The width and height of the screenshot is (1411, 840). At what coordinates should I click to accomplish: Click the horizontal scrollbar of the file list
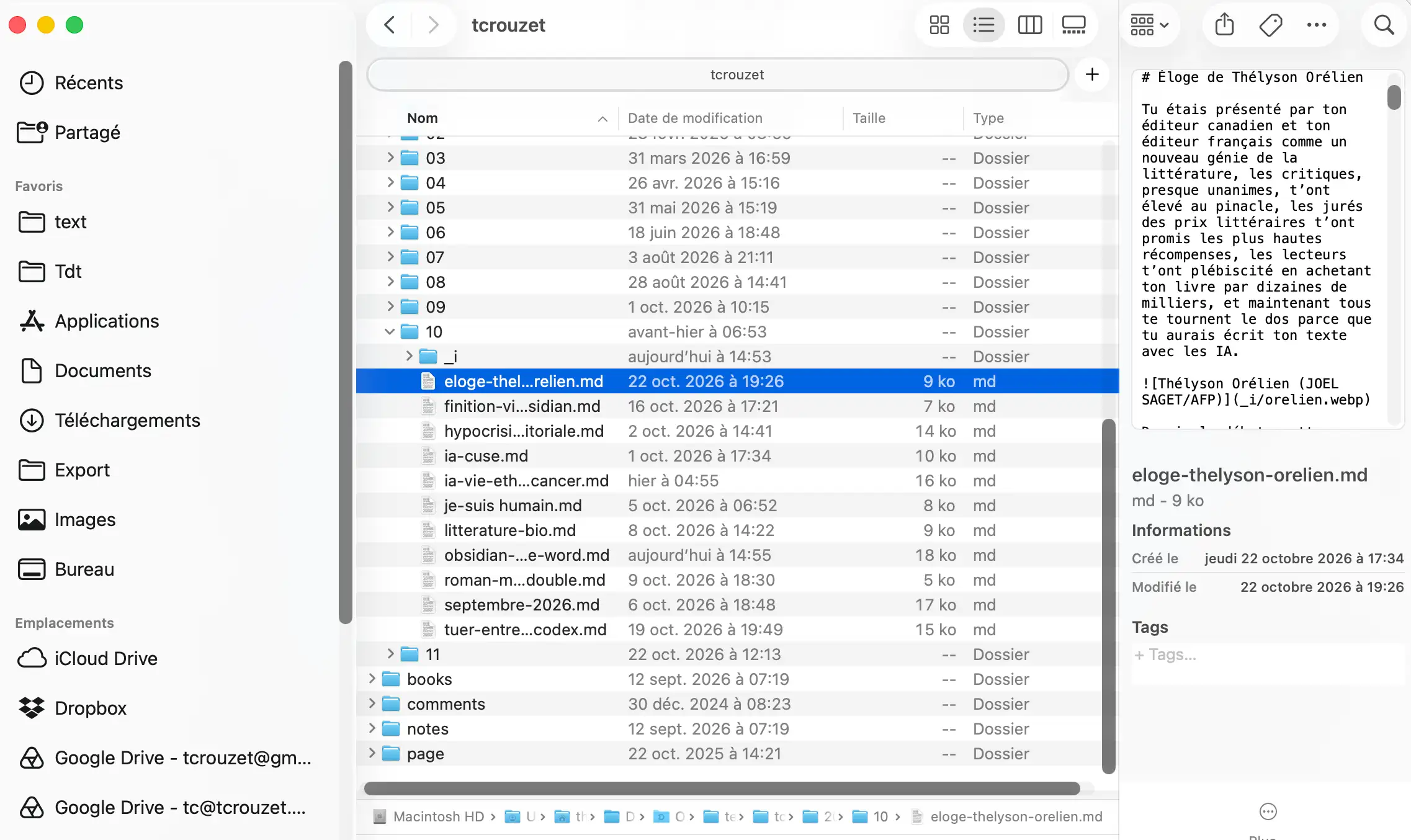click(x=722, y=789)
